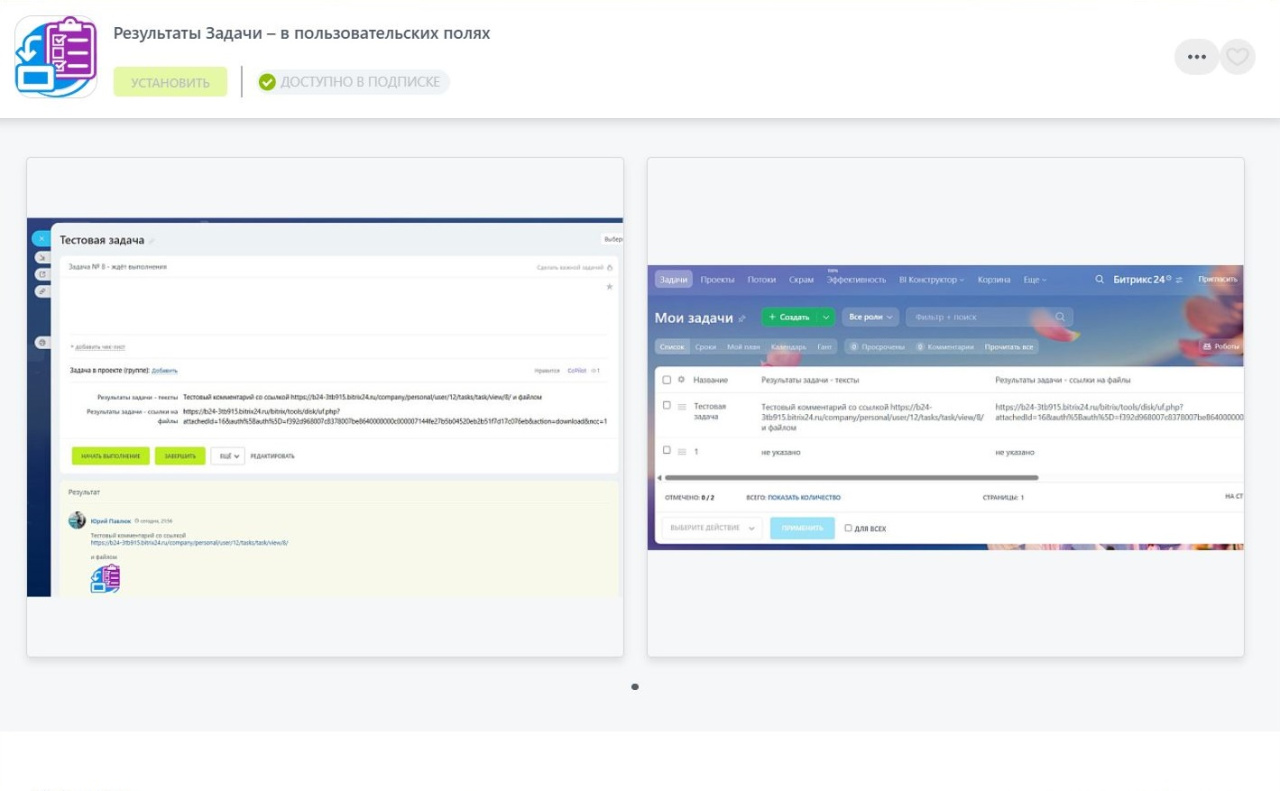1280x791 pixels.
Task: Click the green Создать button
Action: click(x=790, y=317)
